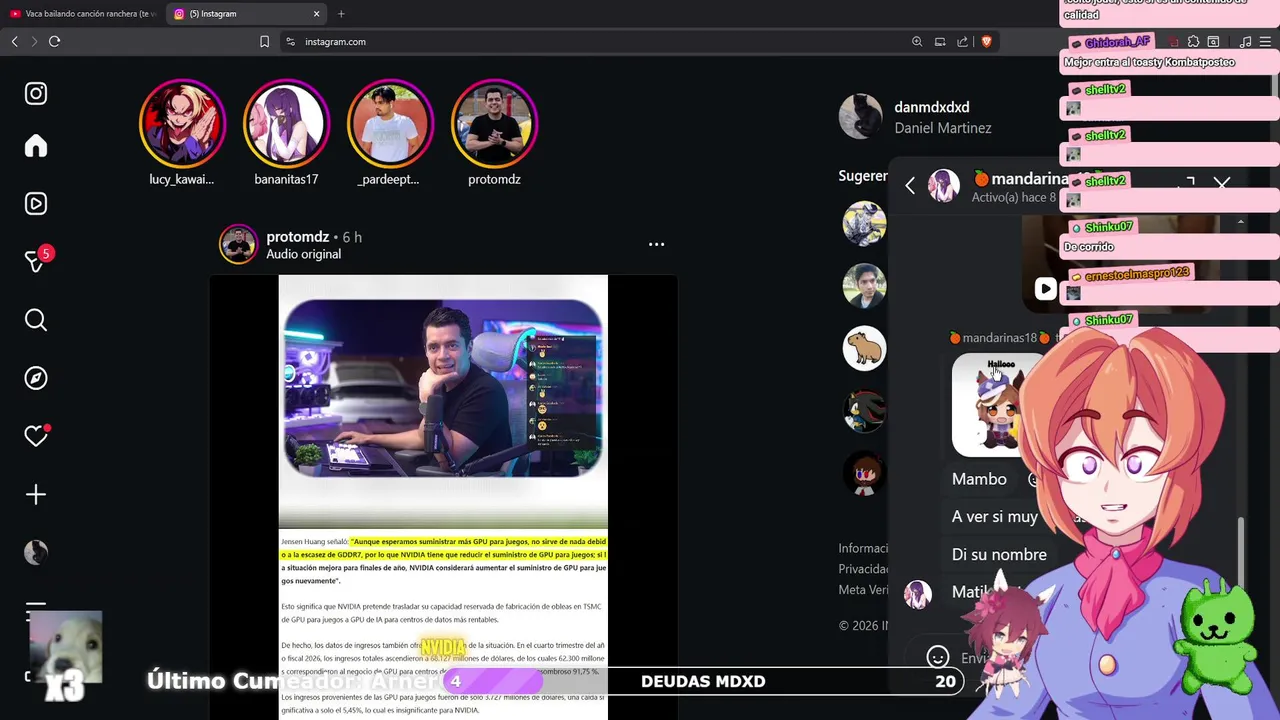Click danmdxdxd profile picture
Screen dimensions: 1280x720
(860, 117)
